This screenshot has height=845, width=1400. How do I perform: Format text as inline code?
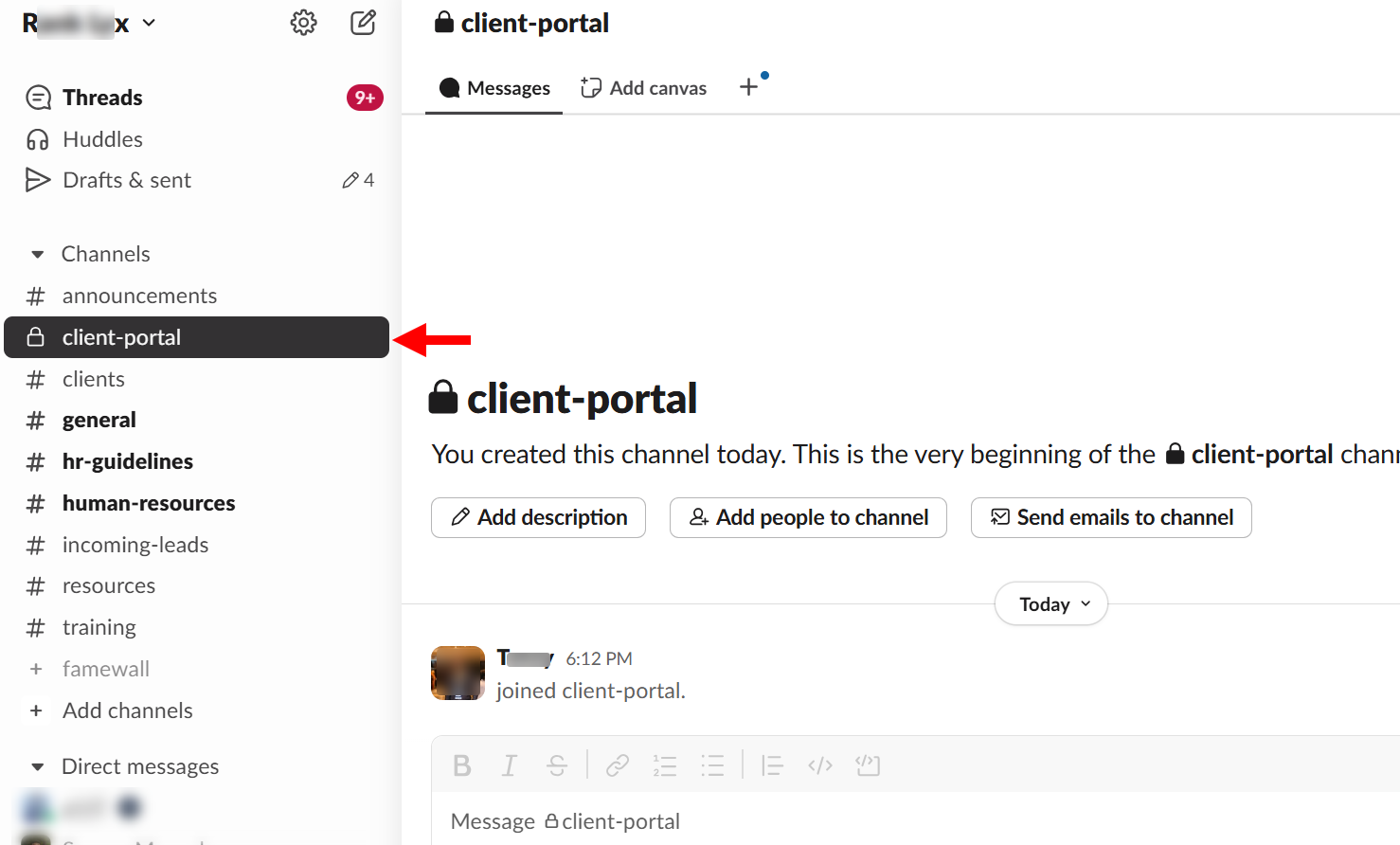(x=820, y=765)
